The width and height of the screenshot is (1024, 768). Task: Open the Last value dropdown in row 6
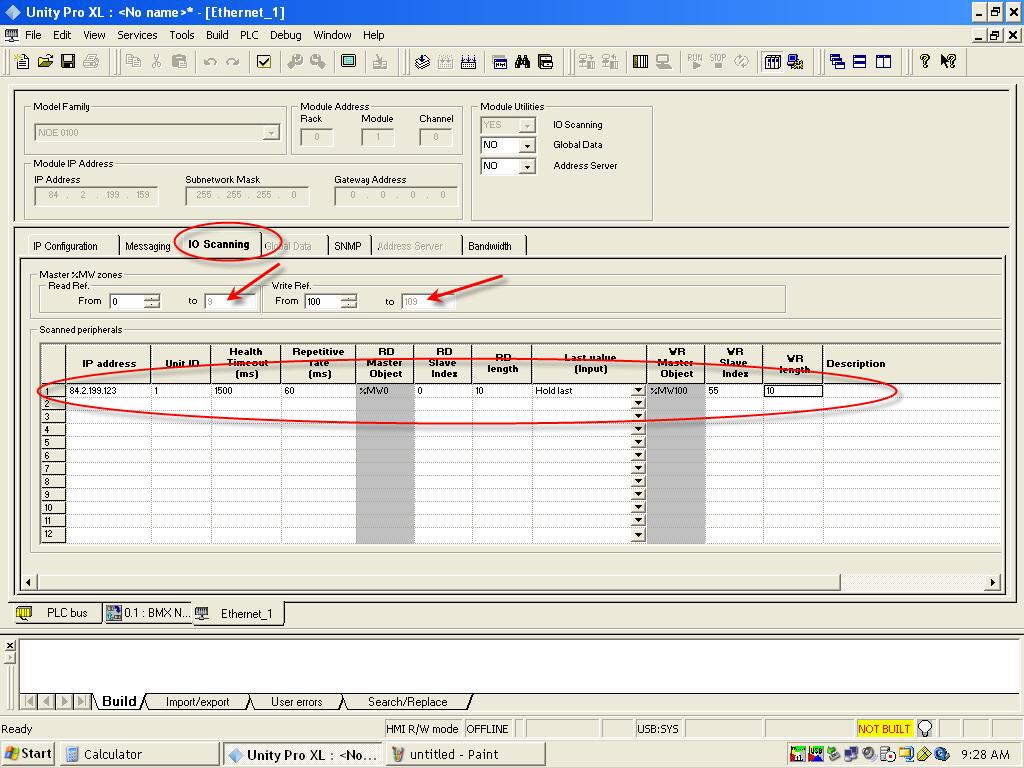pyautogui.click(x=638, y=456)
